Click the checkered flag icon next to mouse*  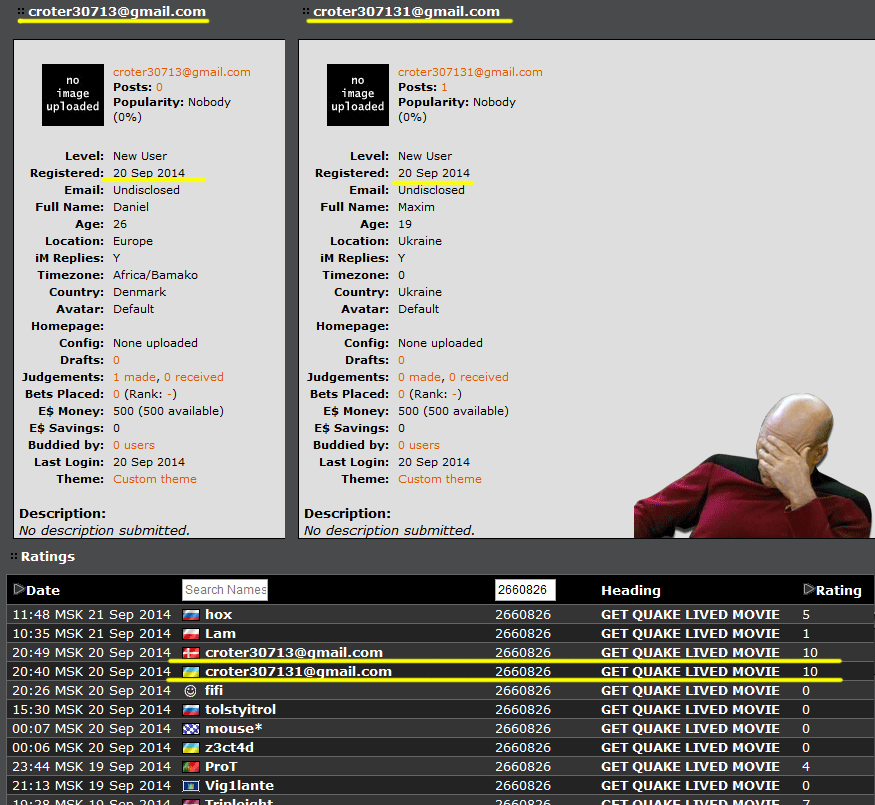(190, 729)
